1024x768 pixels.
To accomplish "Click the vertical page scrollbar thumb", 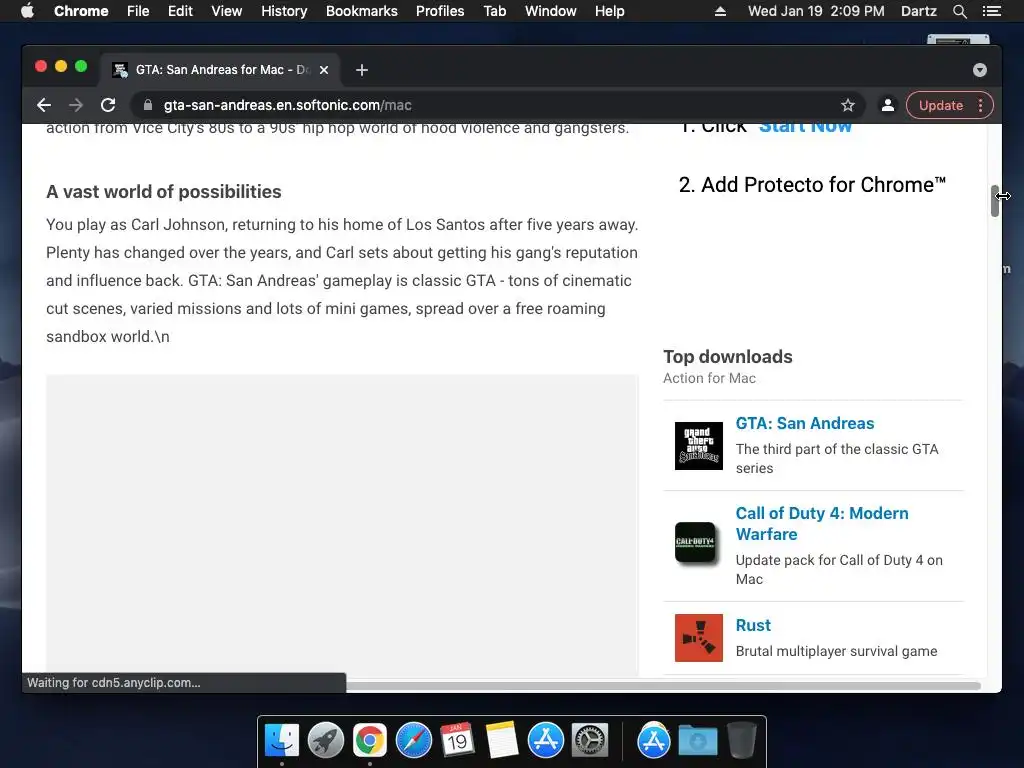I will [995, 201].
